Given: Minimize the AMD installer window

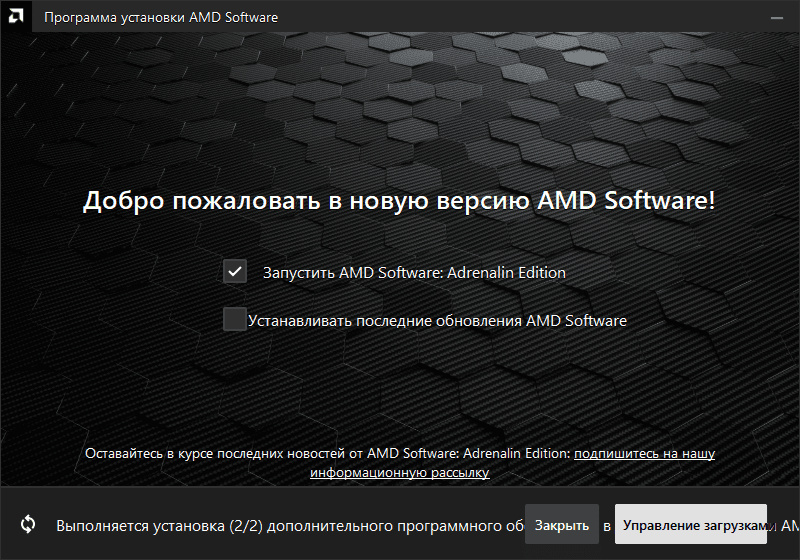Looking at the screenshot, I should 776,17.
